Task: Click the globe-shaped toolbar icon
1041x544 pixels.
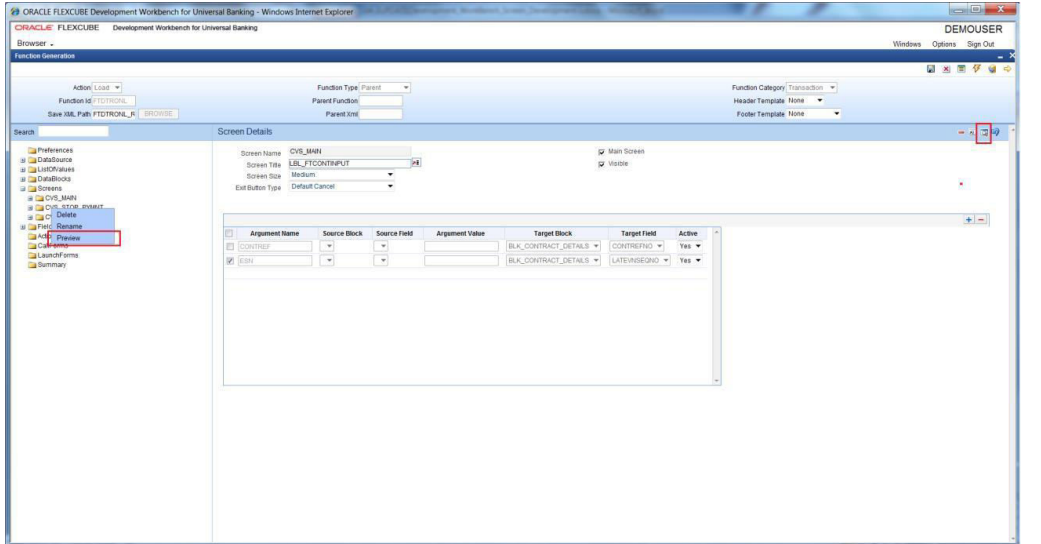Action: (x=992, y=69)
